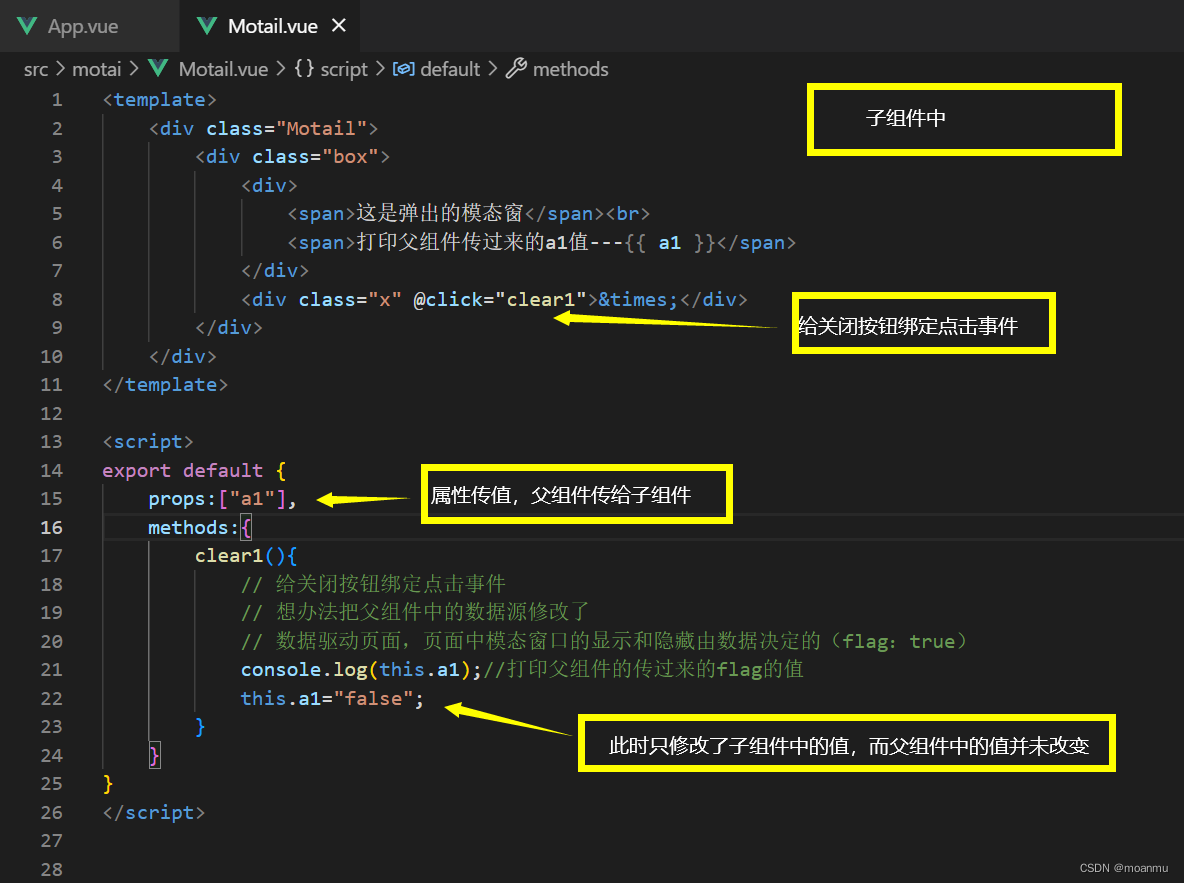1184x883 pixels.
Task: Click line number 22 in the gutter
Action: tap(52, 698)
